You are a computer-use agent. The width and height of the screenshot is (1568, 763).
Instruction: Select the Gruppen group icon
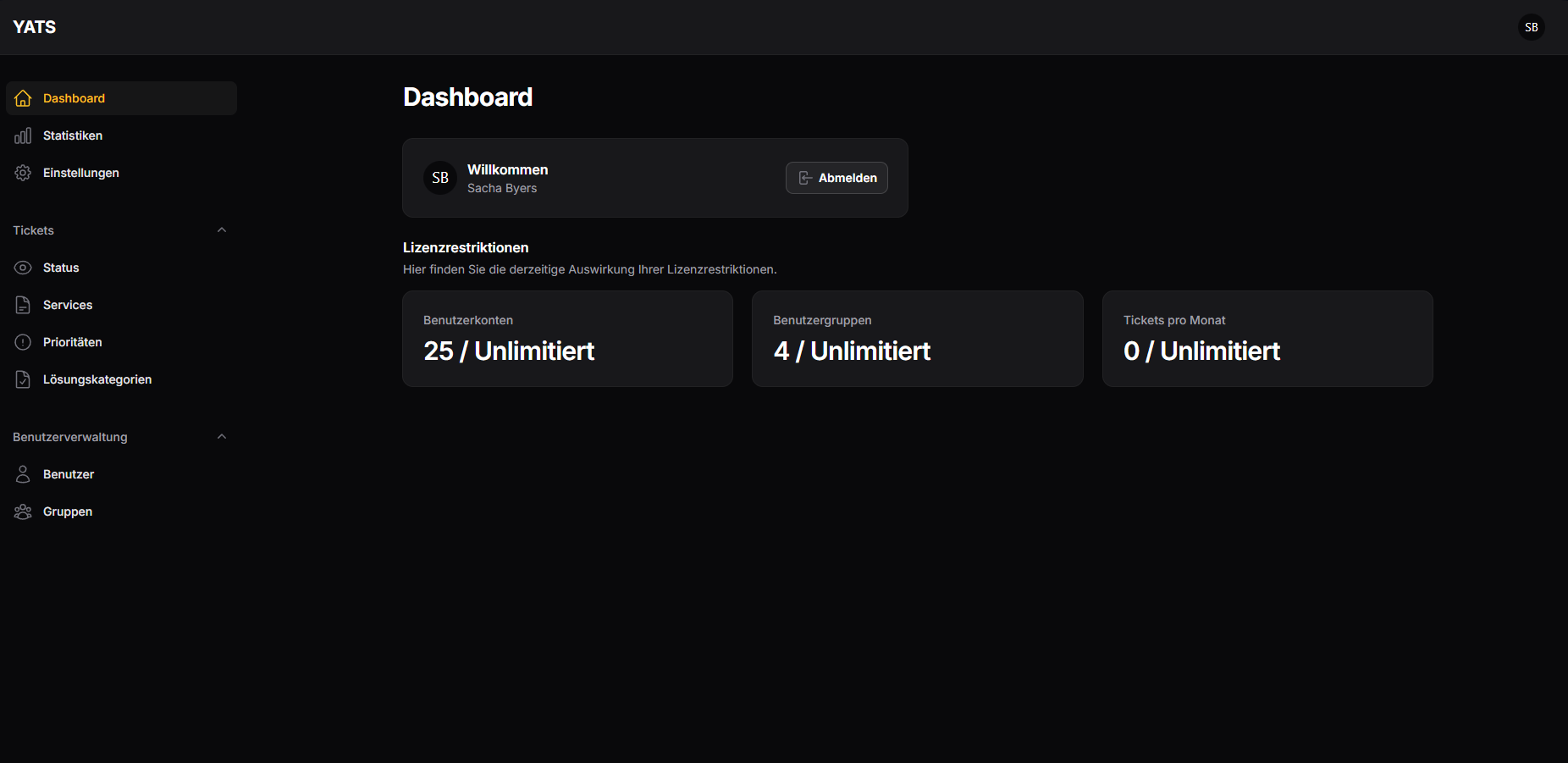(22, 511)
